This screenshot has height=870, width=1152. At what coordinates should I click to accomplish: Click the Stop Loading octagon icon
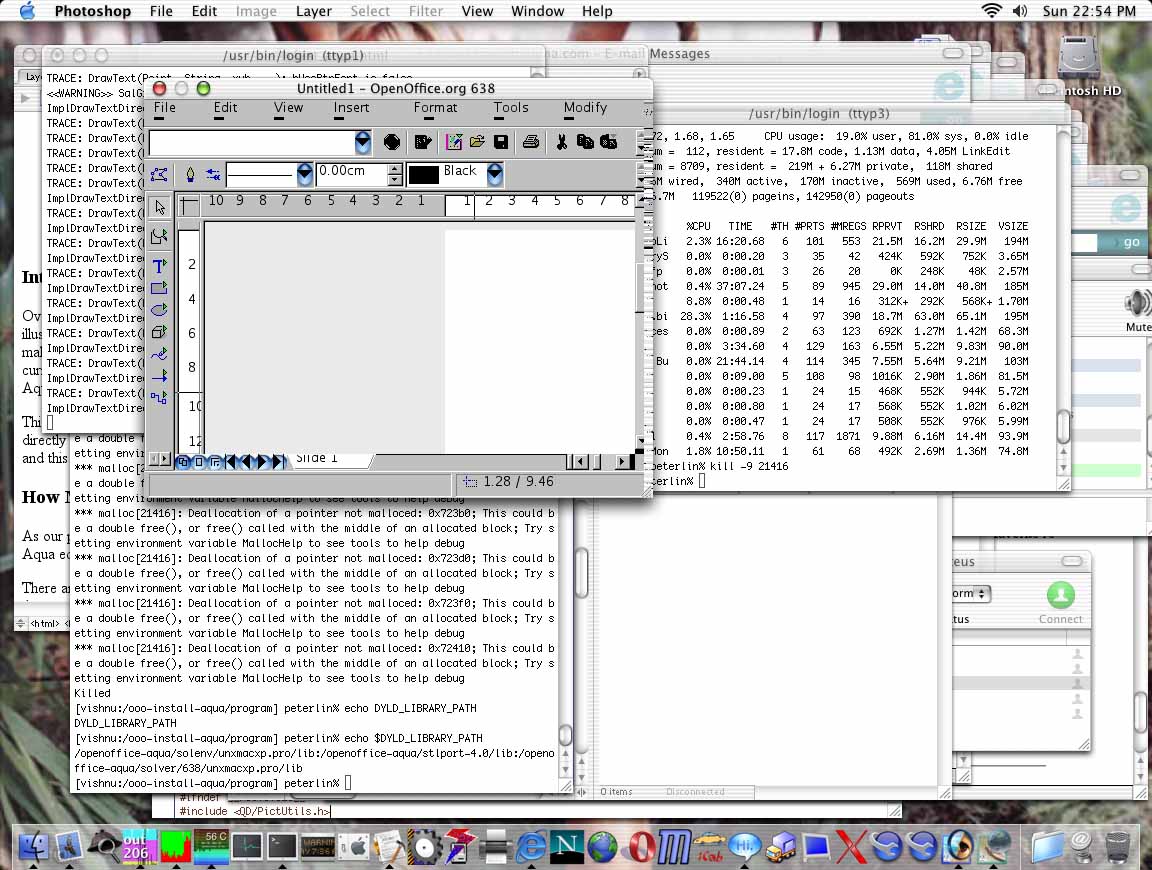coord(392,142)
